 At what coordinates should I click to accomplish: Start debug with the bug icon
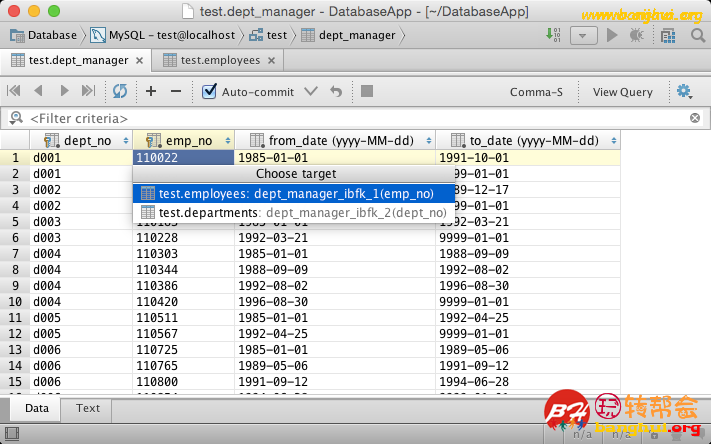(637, 35)
